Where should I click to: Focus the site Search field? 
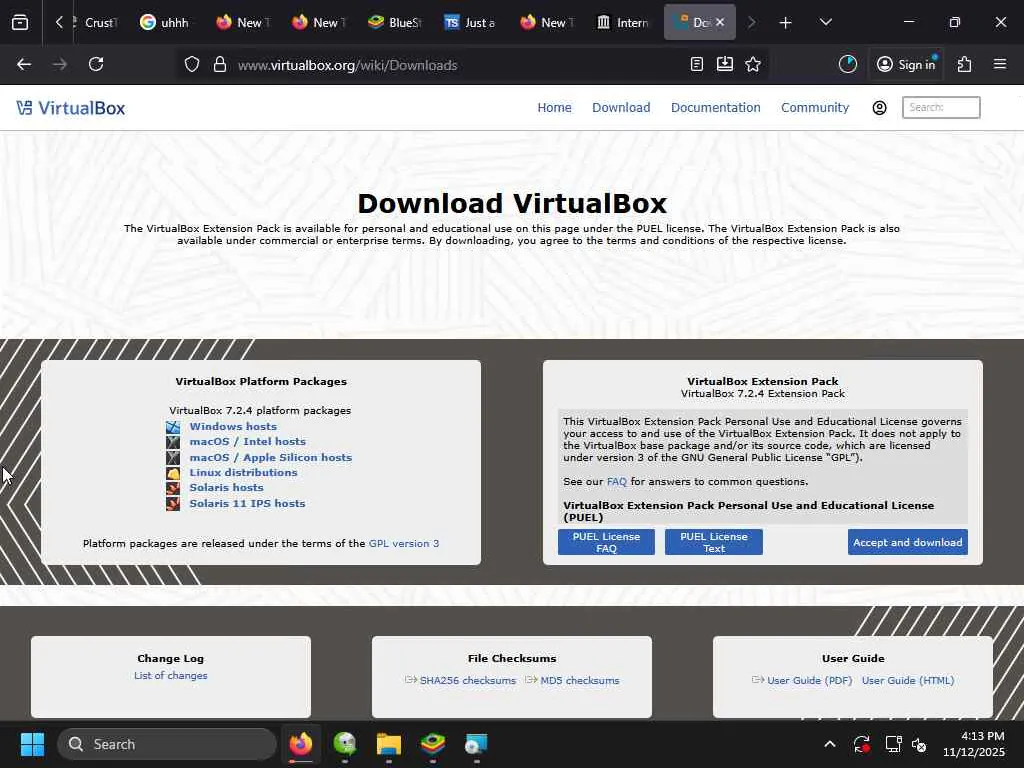click(941, 107)
